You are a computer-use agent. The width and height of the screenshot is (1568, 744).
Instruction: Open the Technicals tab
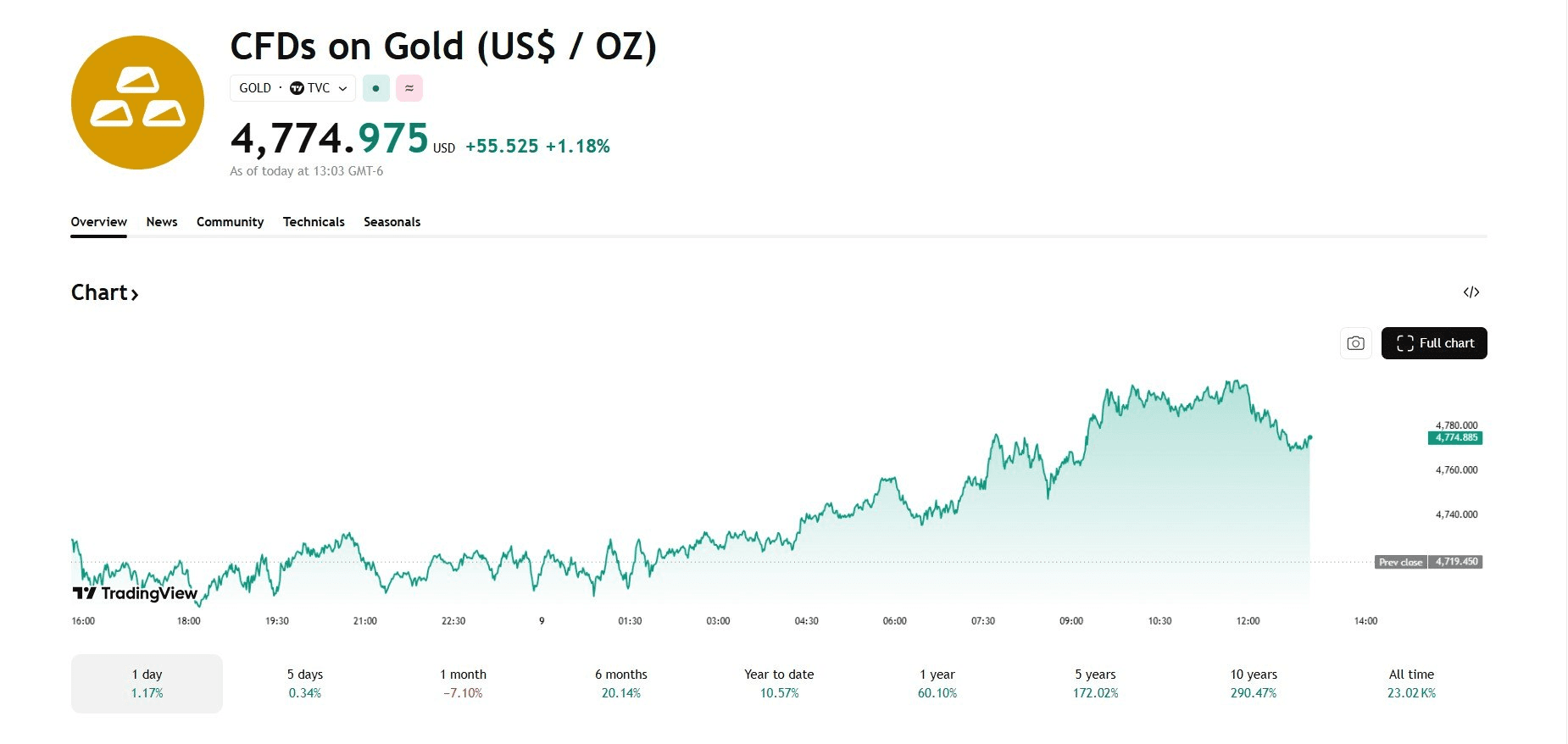pos(314,222)
